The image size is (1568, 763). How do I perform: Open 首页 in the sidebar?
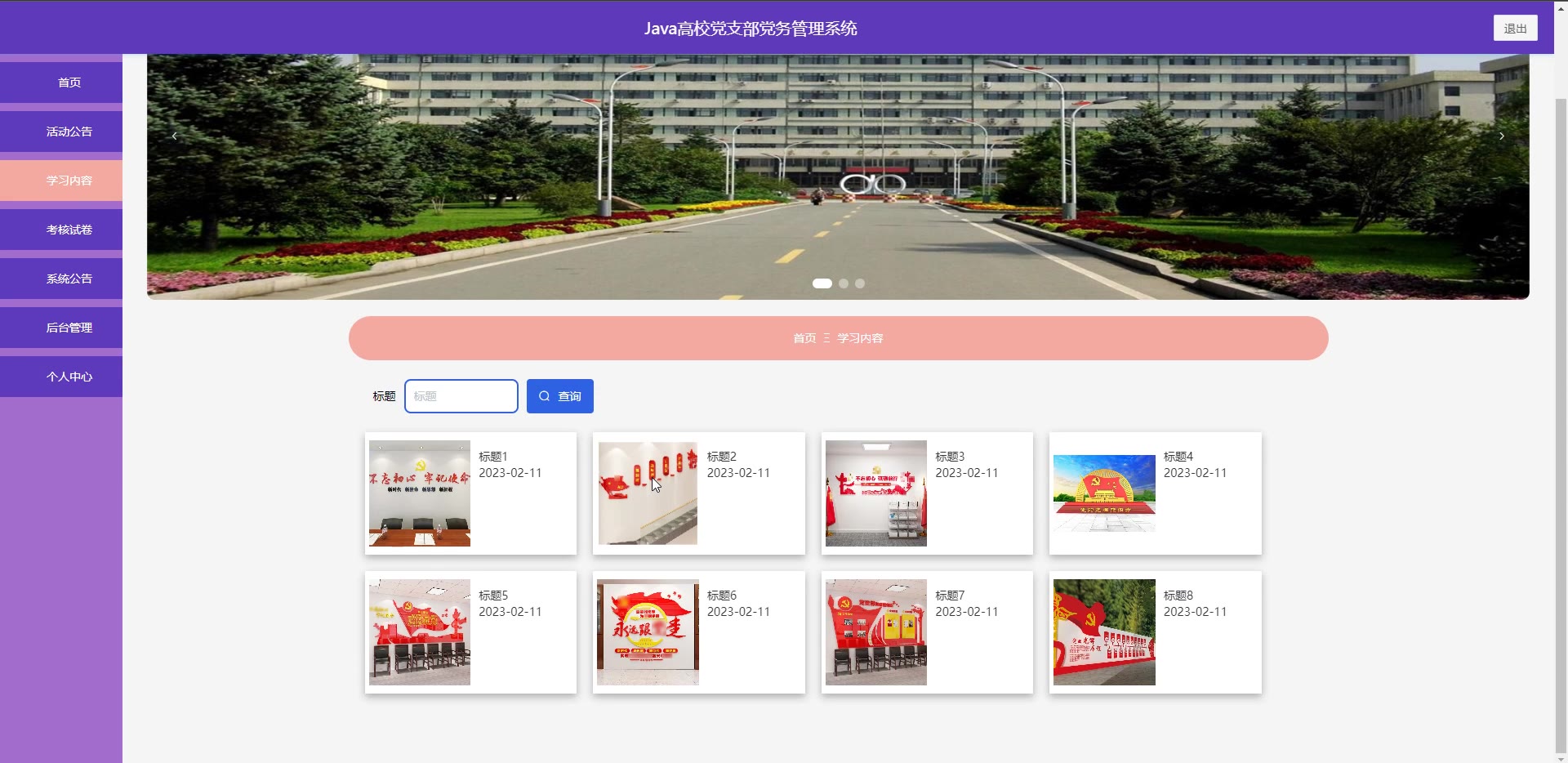pyautogui.click(x=61, y=83)
